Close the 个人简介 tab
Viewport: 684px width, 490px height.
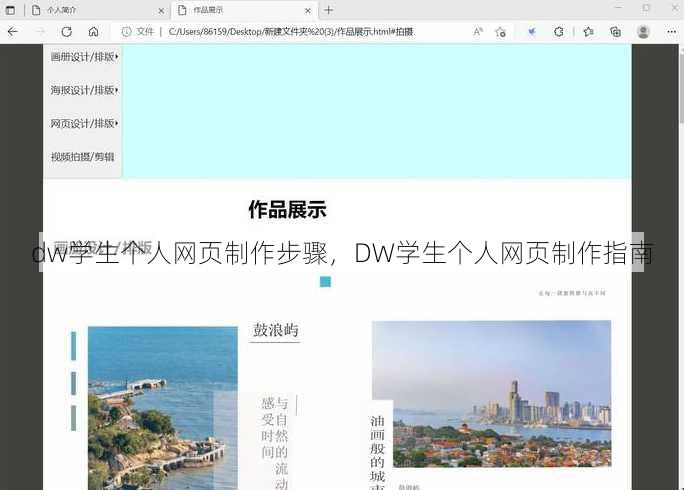click(161, 10)
